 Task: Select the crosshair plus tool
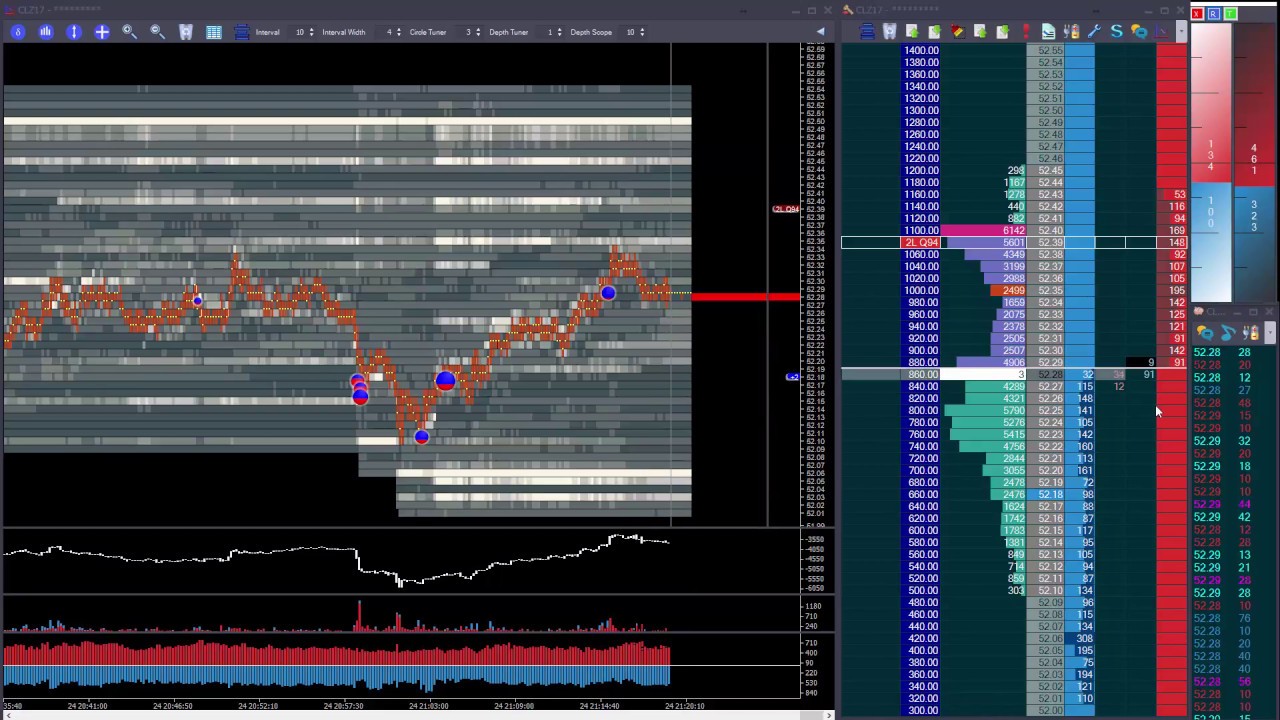[101, 32]
